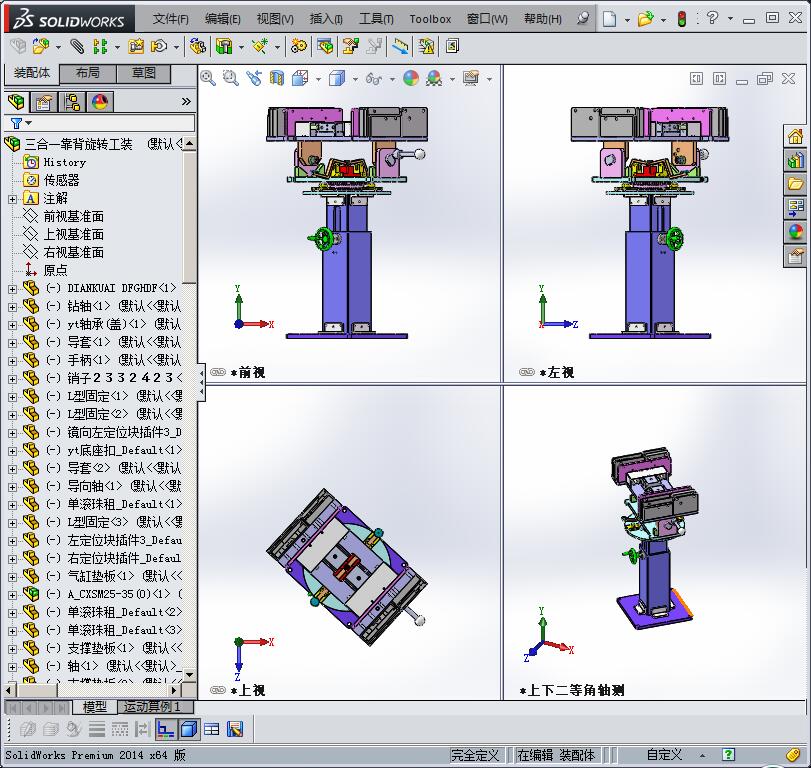Viewport: 811px width, 768px height.
Task: Open the Section View tool
Action: click(276, 79)
